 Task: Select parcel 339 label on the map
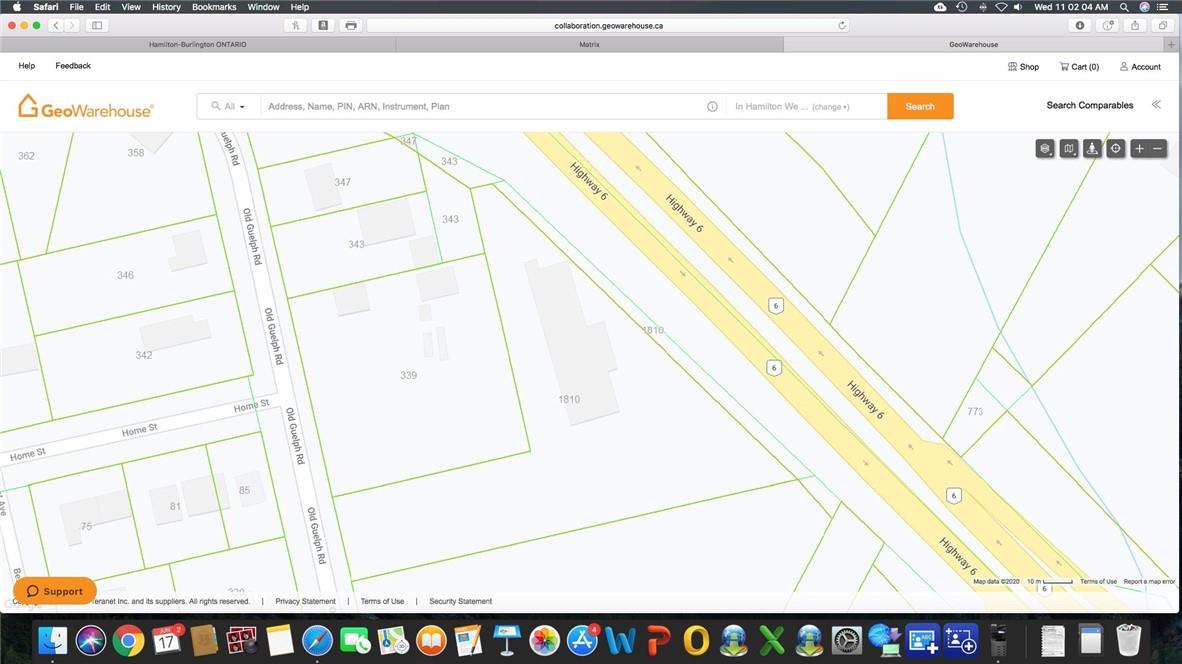tap(409, 375)
